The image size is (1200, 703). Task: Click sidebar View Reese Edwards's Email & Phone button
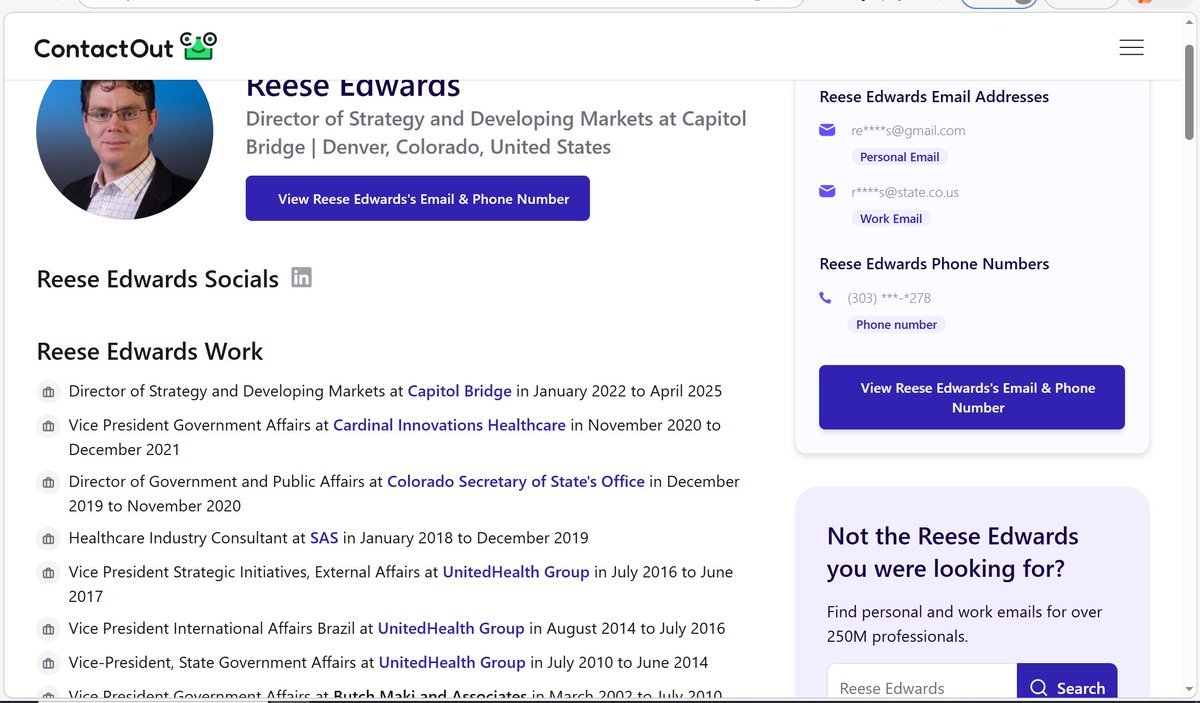pos(972,397)
